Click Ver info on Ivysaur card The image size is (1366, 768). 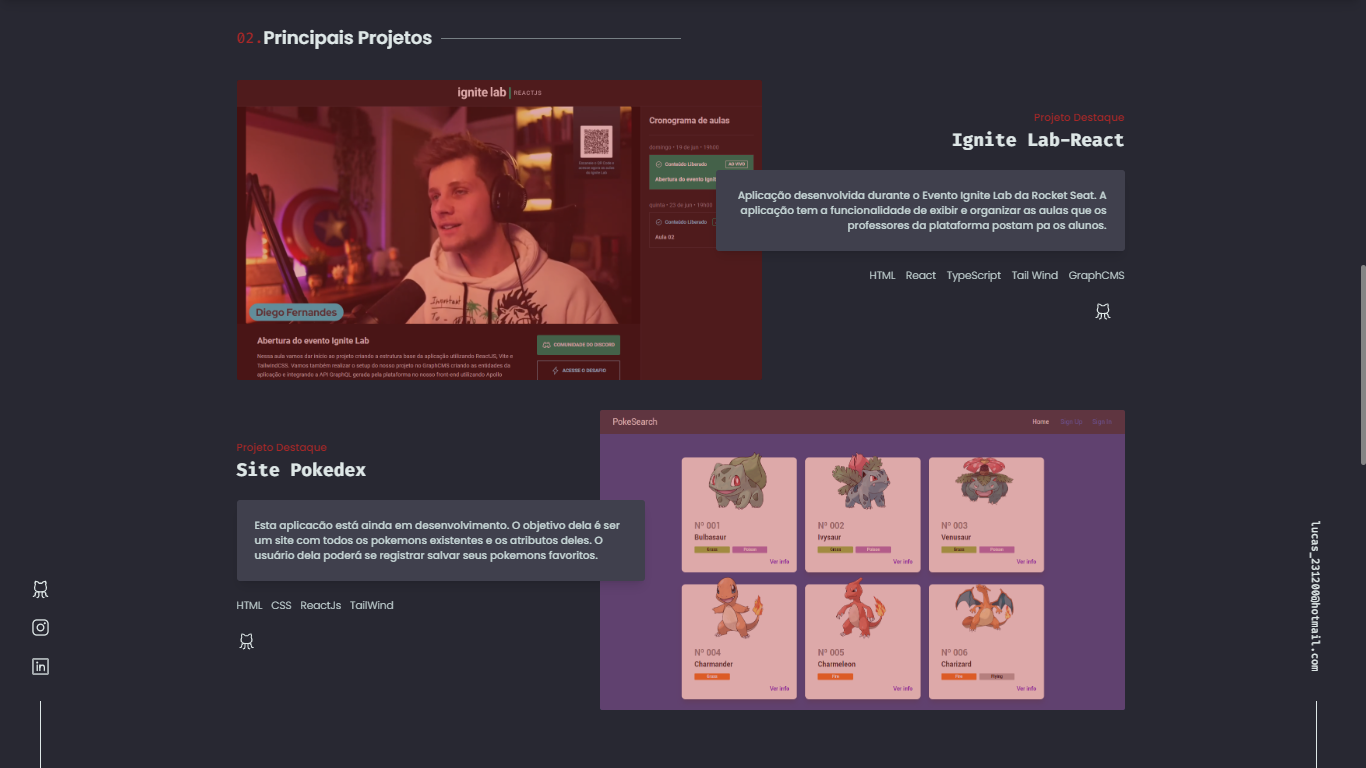pos(903,562)
